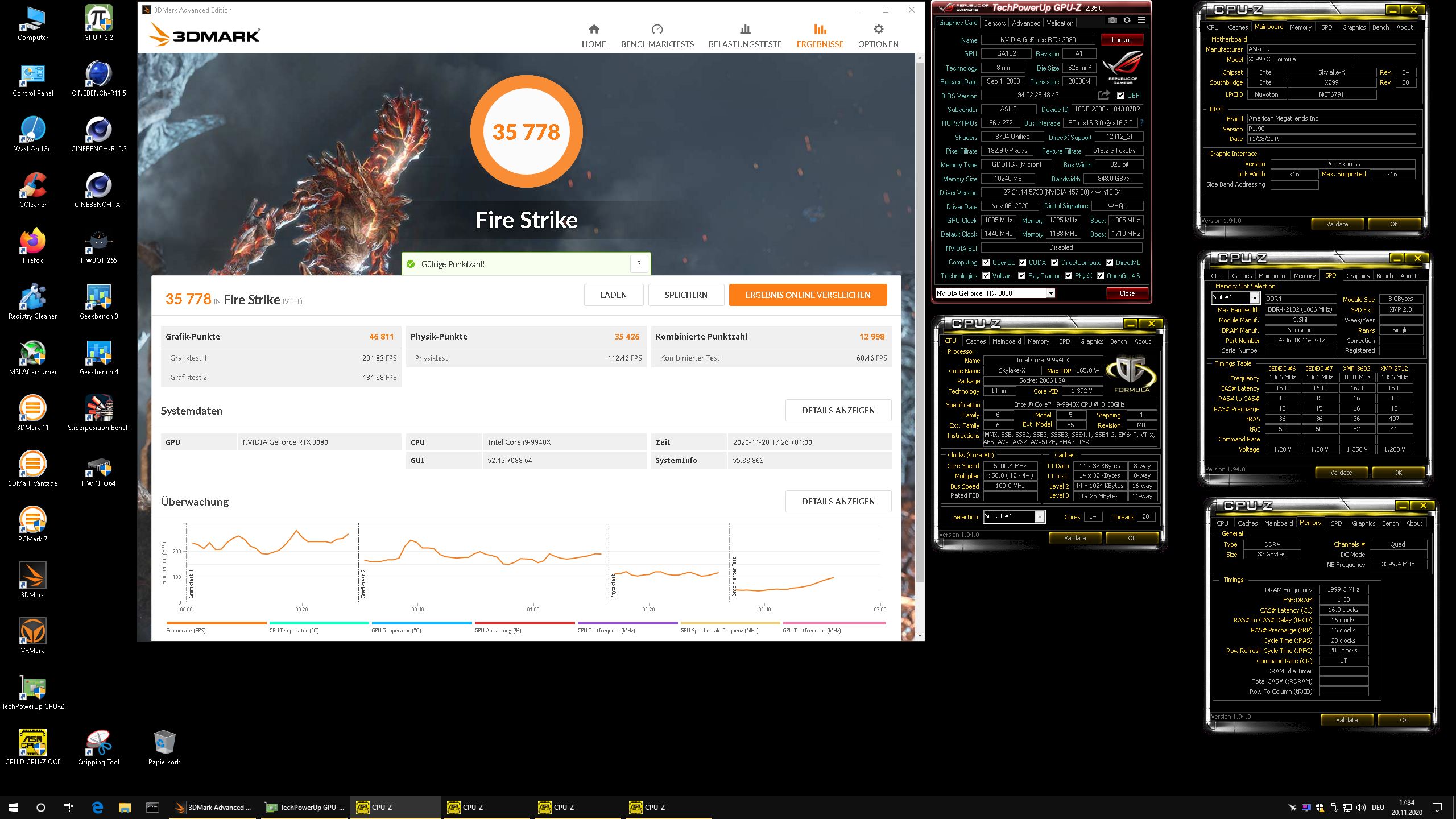Toggle the DirectML checkbox in GPU-Z
The image size is (1456, 819).
tap(1110, 263)
